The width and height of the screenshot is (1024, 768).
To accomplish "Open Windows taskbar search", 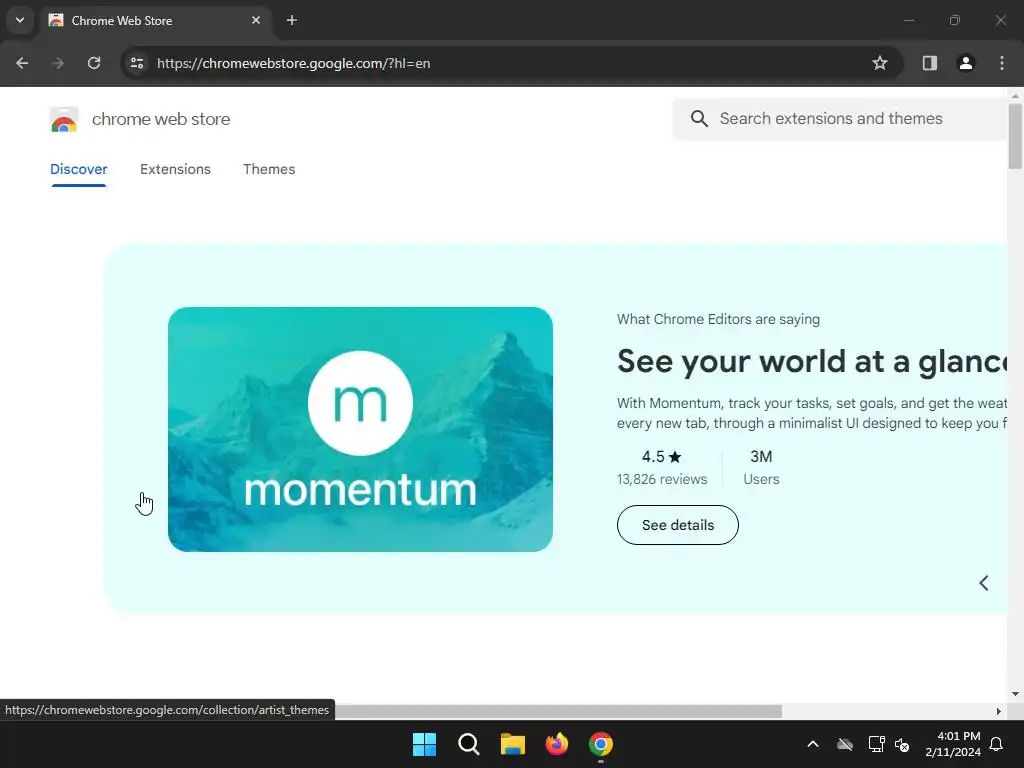I will pos(468,744).
